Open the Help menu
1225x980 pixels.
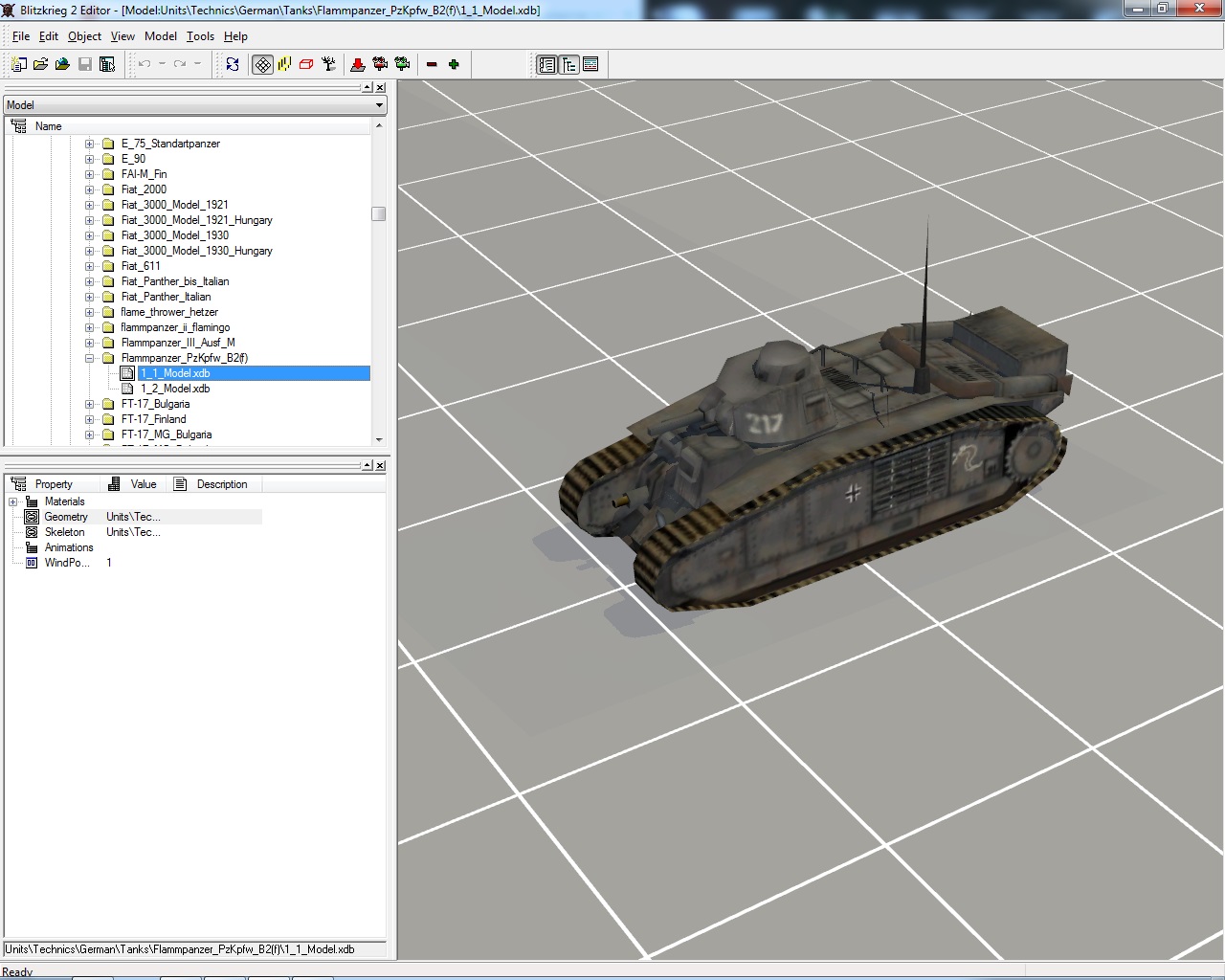click(x=235, y=36)
